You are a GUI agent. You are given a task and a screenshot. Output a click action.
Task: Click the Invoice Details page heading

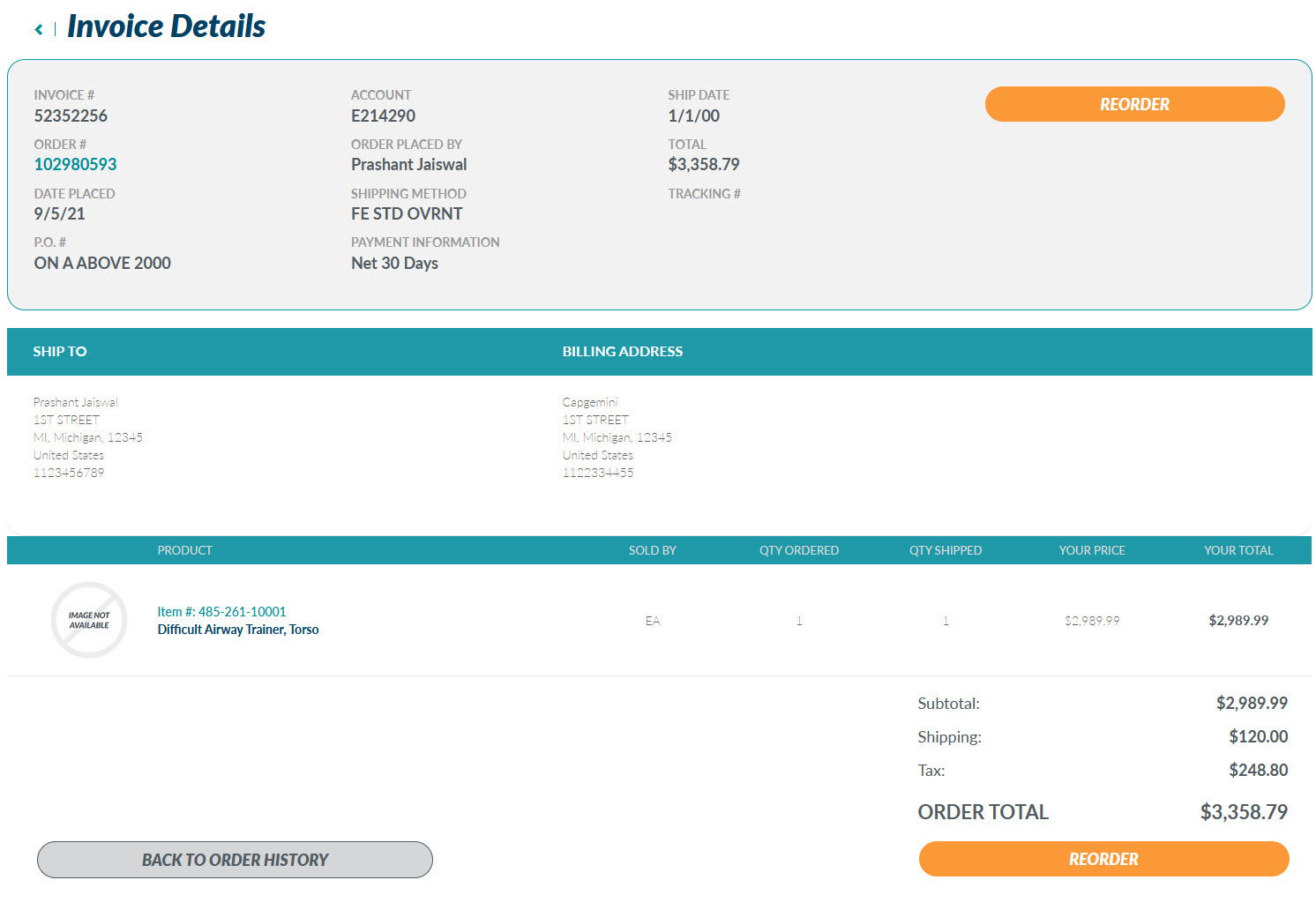coord(166,26)
